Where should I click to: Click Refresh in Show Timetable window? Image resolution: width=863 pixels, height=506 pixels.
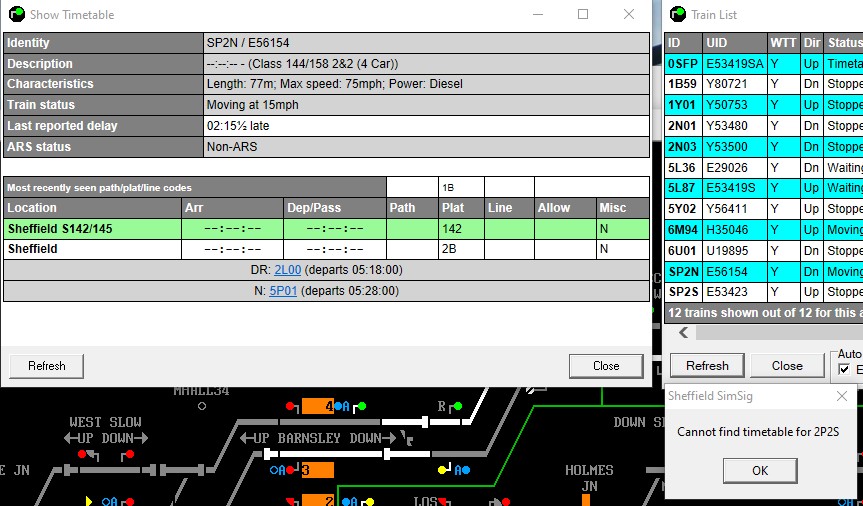(47, 366)
